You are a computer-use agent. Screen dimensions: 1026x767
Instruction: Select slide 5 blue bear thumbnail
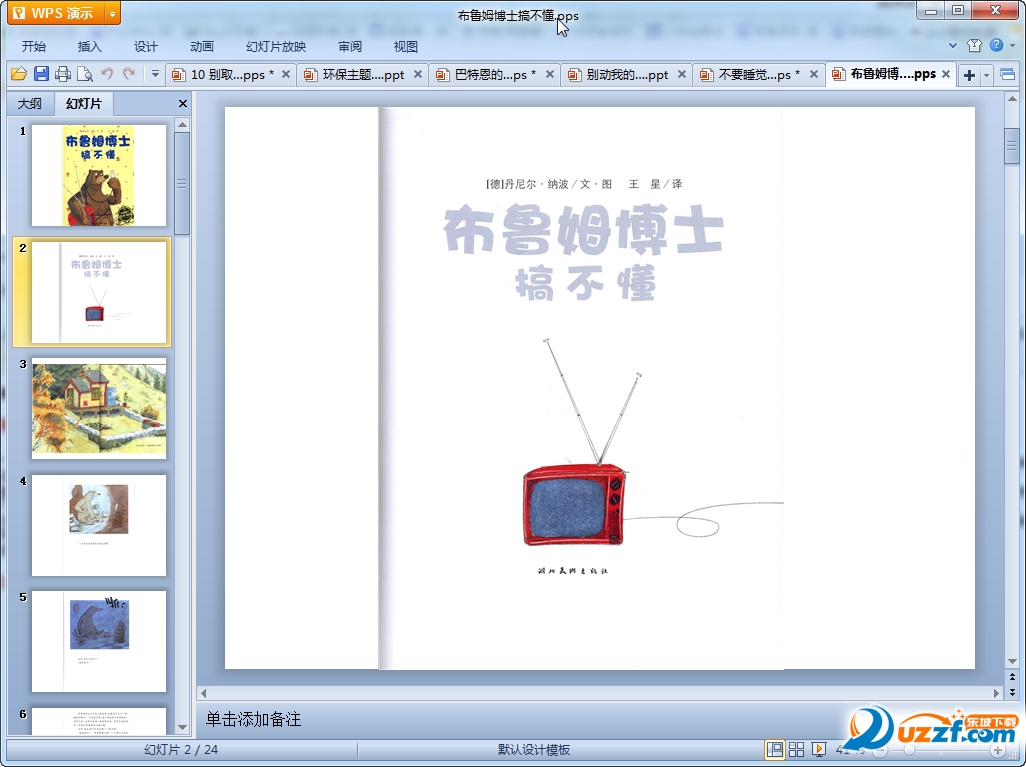pos(99,641)
